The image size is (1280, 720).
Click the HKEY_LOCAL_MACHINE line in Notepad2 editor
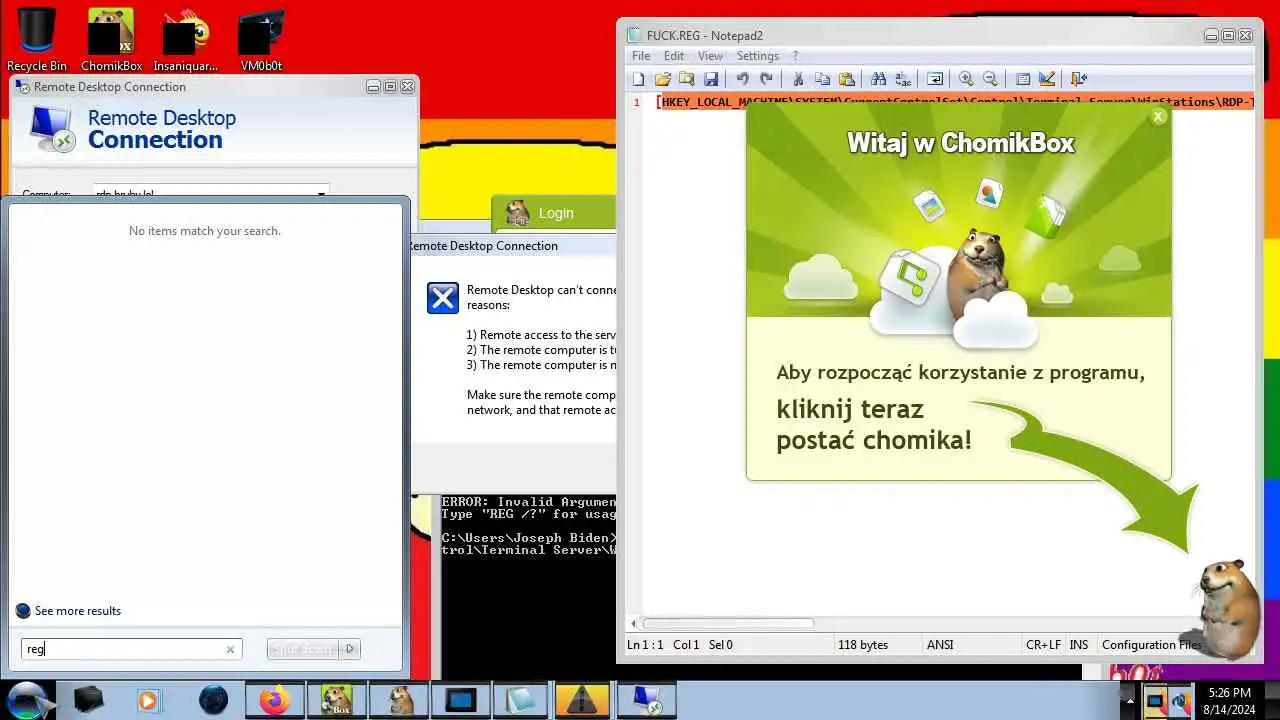pos(954,102)
